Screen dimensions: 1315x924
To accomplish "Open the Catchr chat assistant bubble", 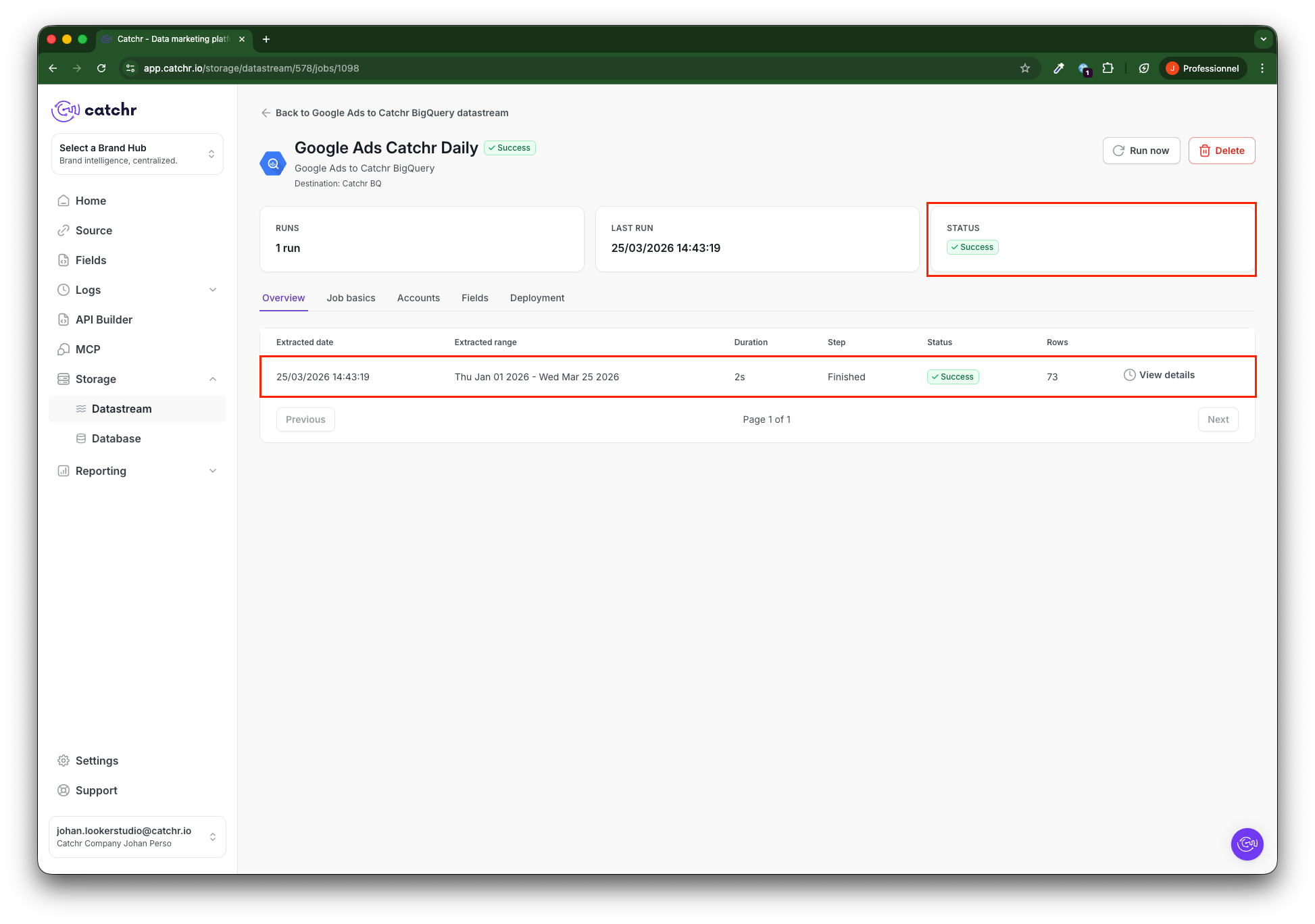I will [1247, 844].
